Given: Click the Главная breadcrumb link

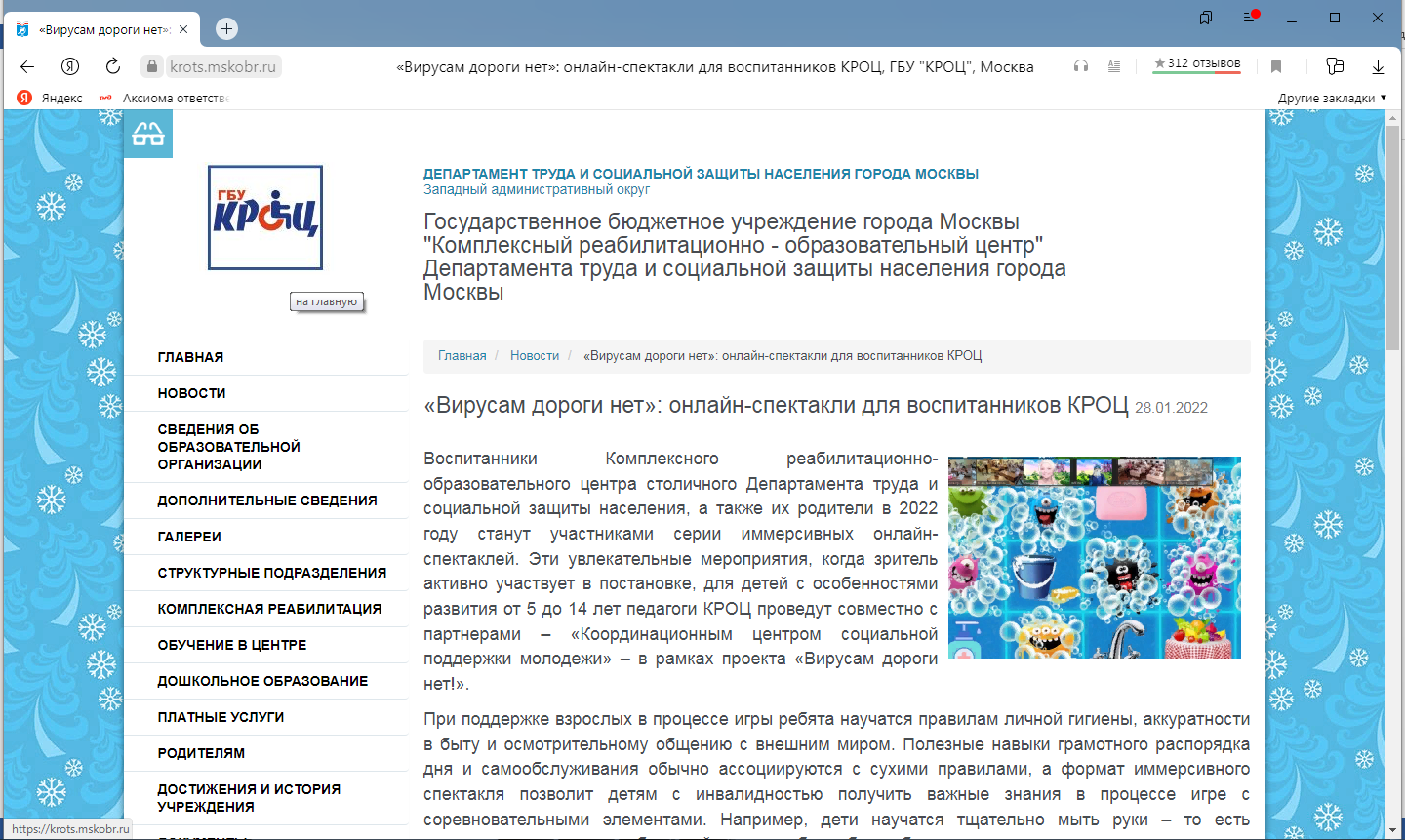Looking at the screenshot, I should point(462,356).
